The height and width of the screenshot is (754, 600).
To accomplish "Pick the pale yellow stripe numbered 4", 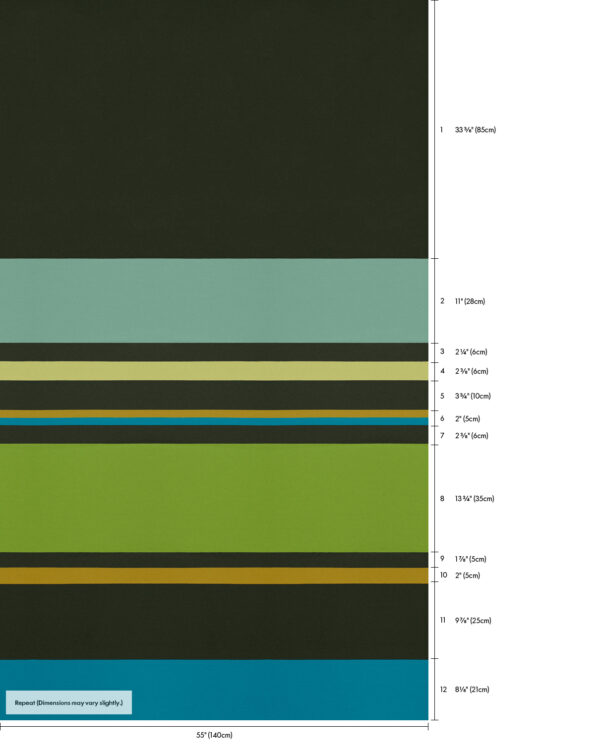I will (214, 371).
